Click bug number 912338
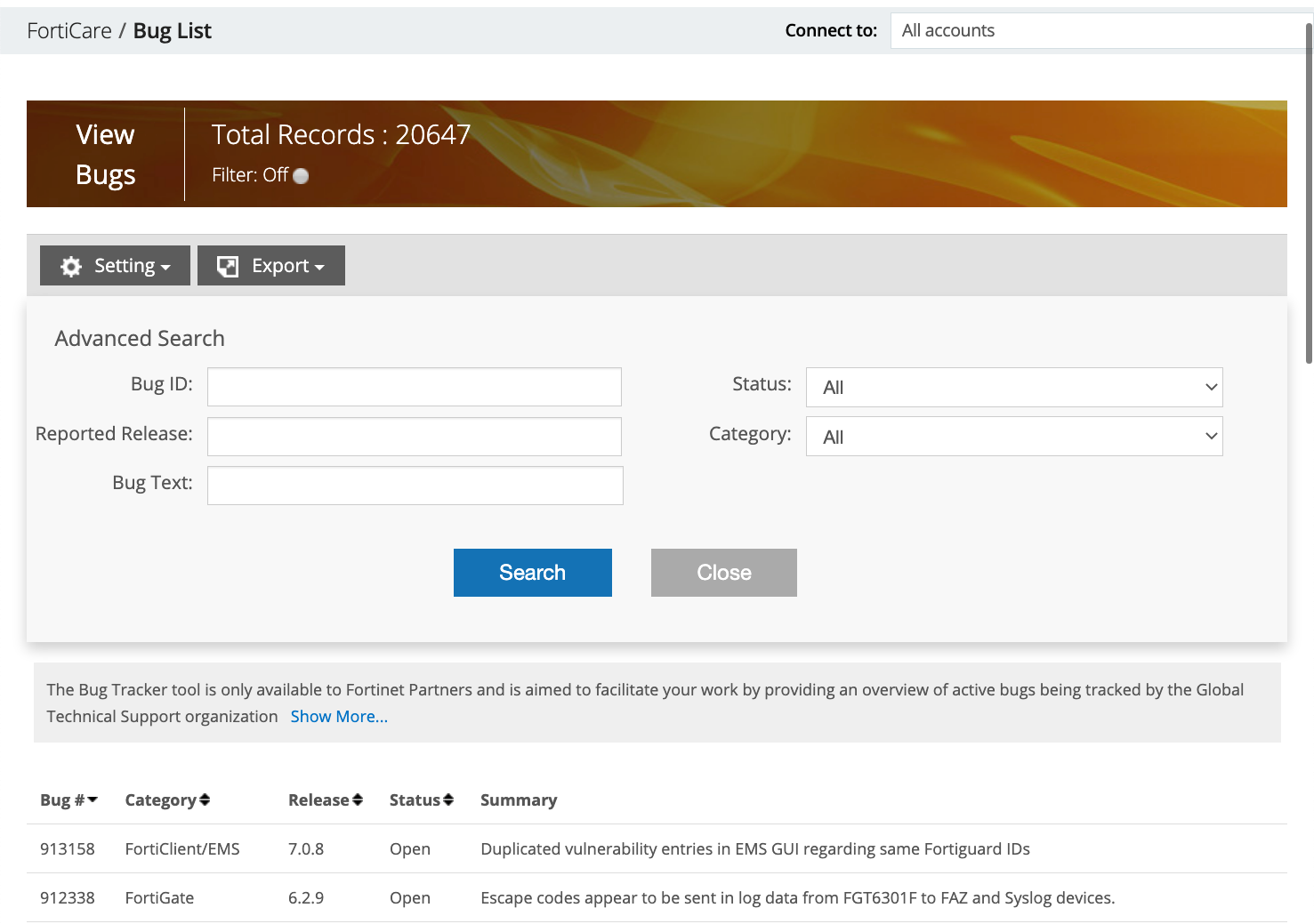1314x924 pixels. click(x=68, y=898)
